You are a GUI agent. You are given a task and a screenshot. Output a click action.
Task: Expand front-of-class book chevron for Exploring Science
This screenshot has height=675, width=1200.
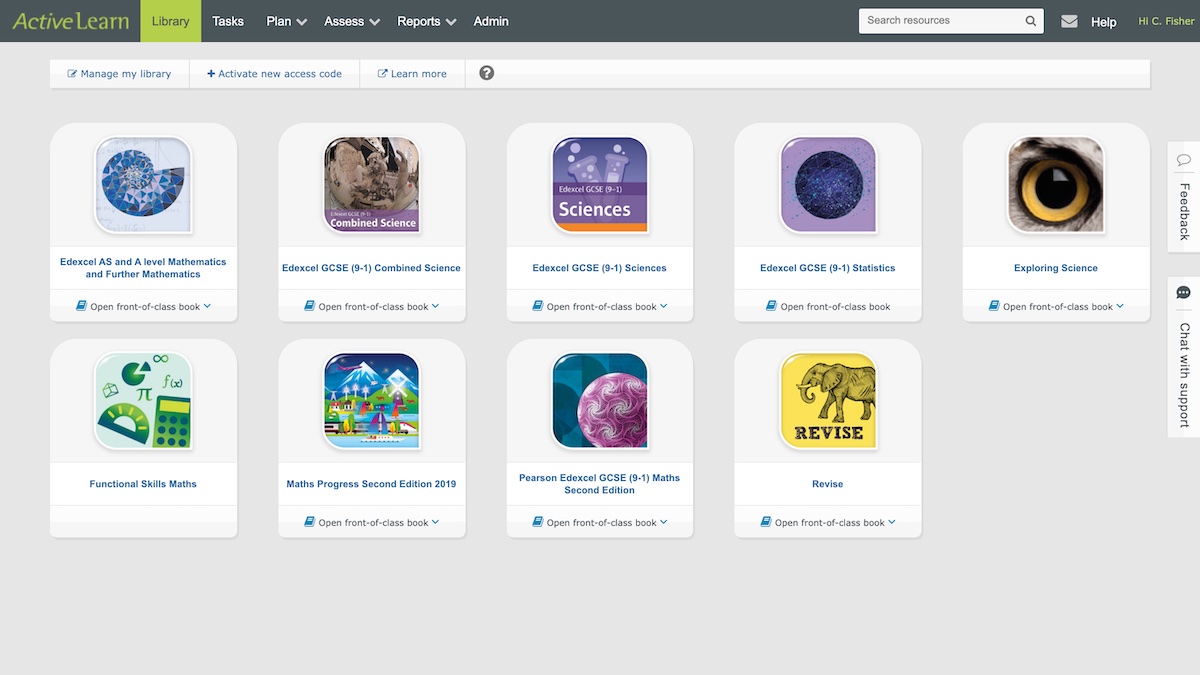click(1120, 306)
